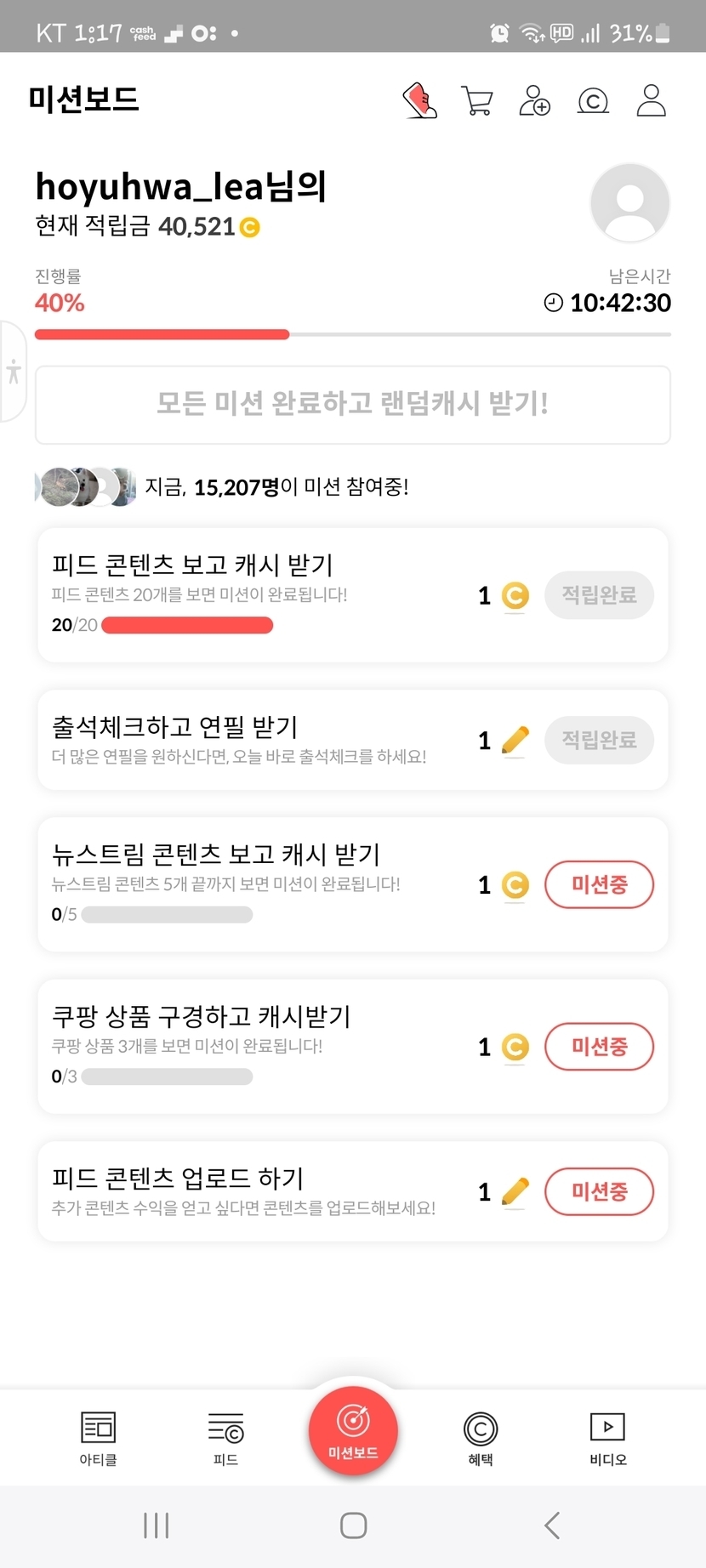
Task: Switch to the 비디오 tab
Action: point(607,1439)
